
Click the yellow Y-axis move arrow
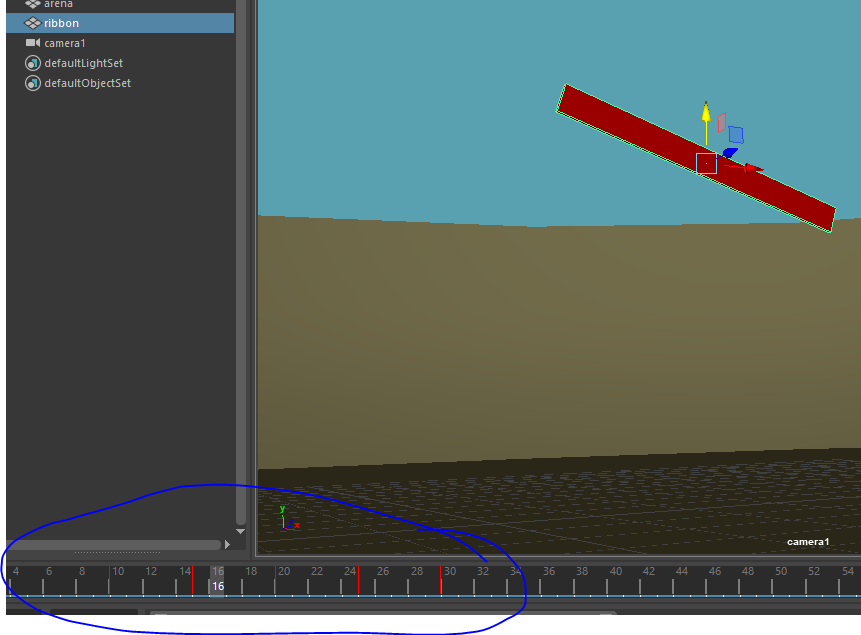706,112
